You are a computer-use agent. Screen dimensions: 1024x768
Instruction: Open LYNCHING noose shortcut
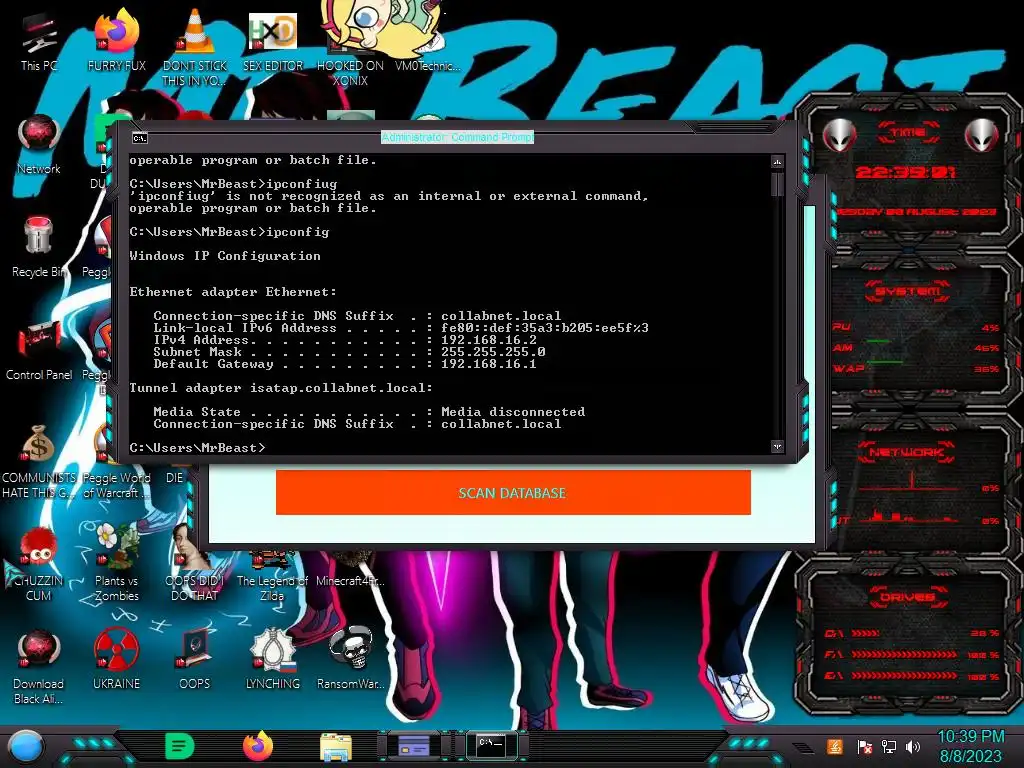click(x=272, y=660)
